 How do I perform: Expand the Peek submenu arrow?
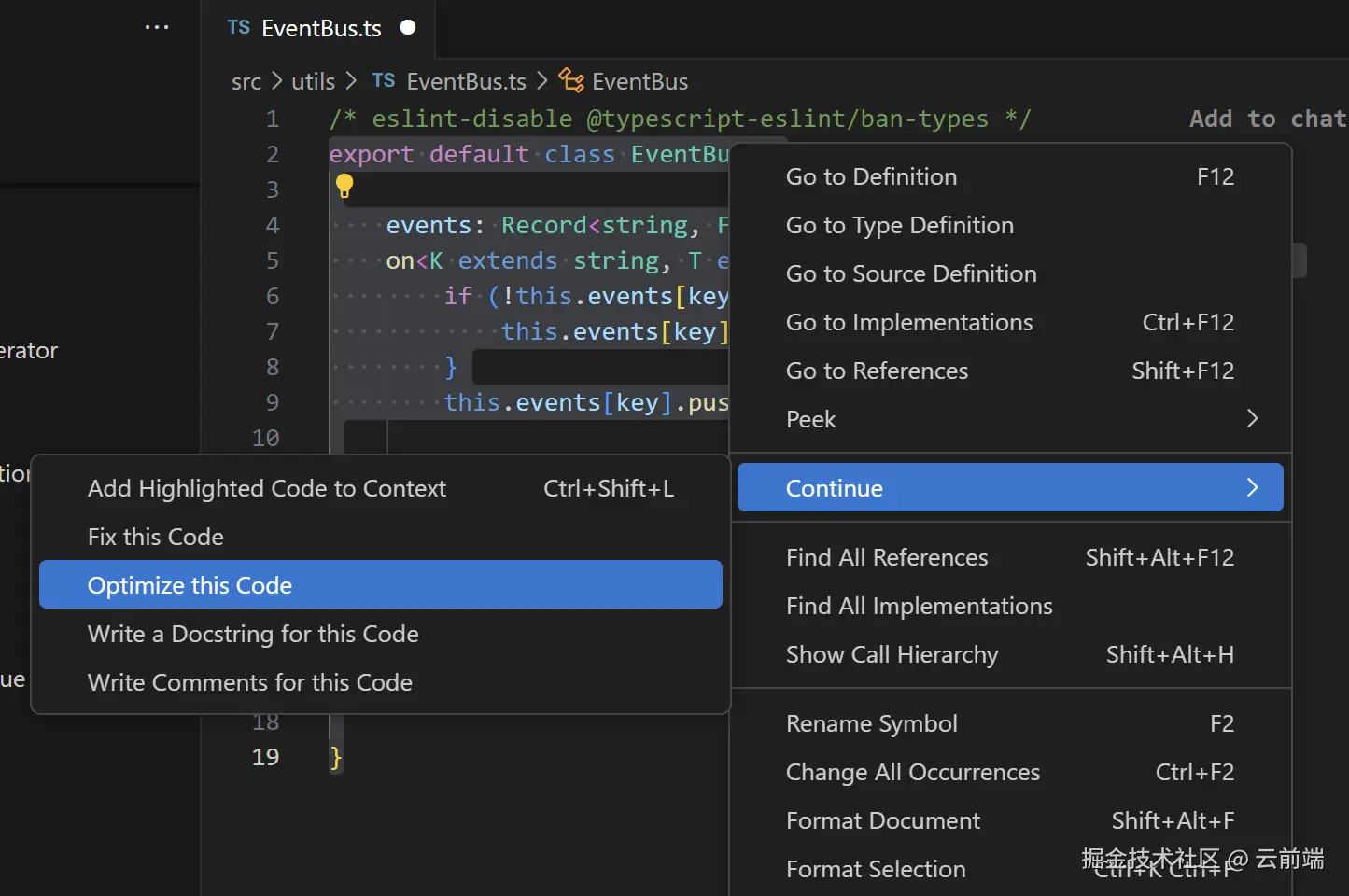1253,419
